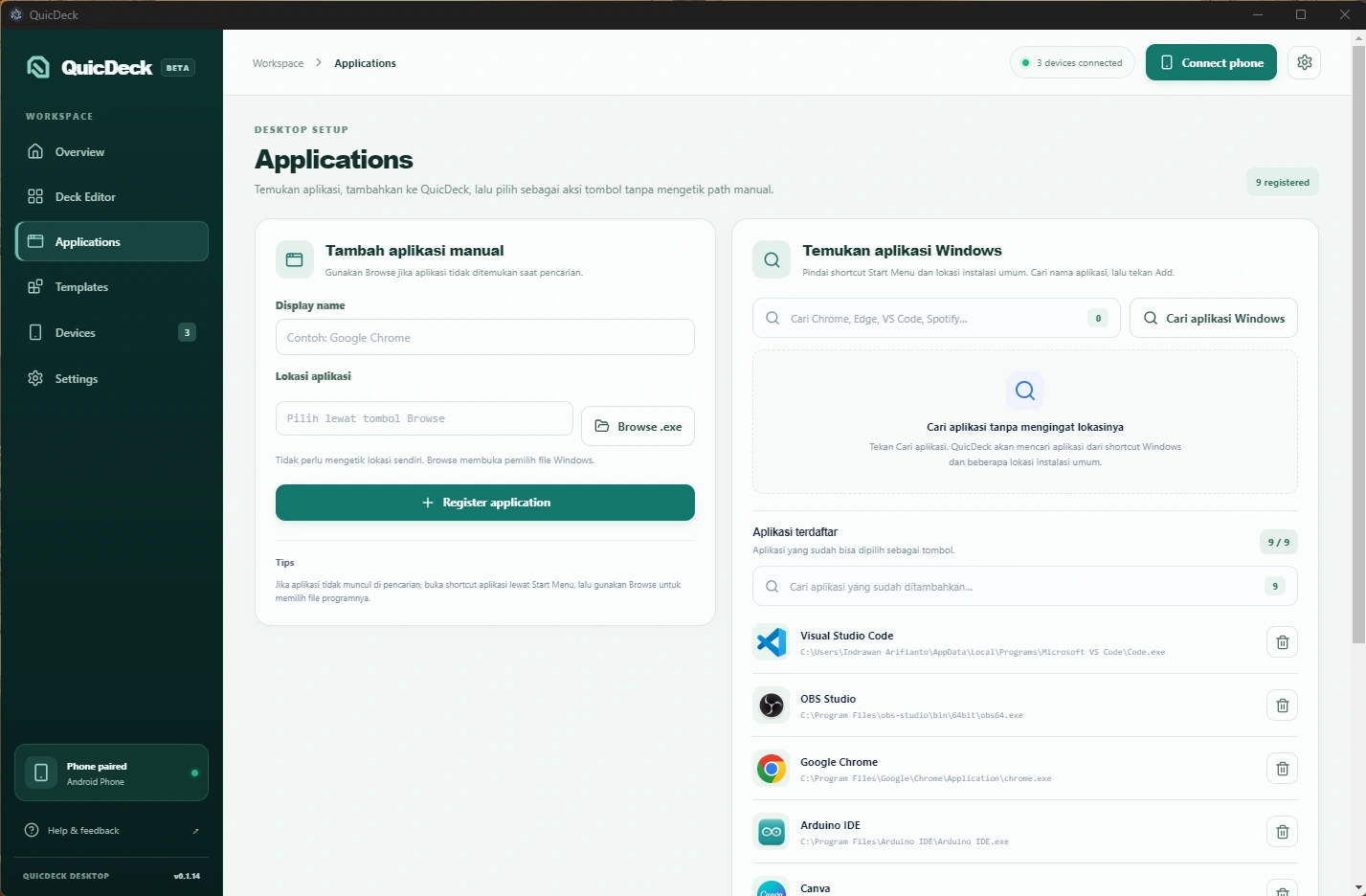Click the Tambah aplikasi manual window icon
The image size is (1366, 896).
295,259
